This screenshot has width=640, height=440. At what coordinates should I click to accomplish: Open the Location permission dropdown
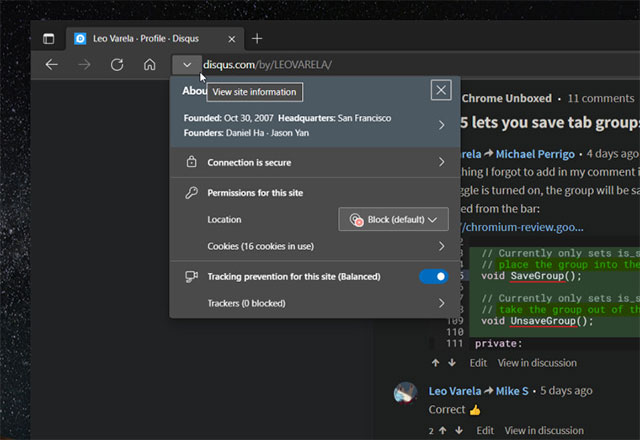pyautogui.click(x=393, y=219)
